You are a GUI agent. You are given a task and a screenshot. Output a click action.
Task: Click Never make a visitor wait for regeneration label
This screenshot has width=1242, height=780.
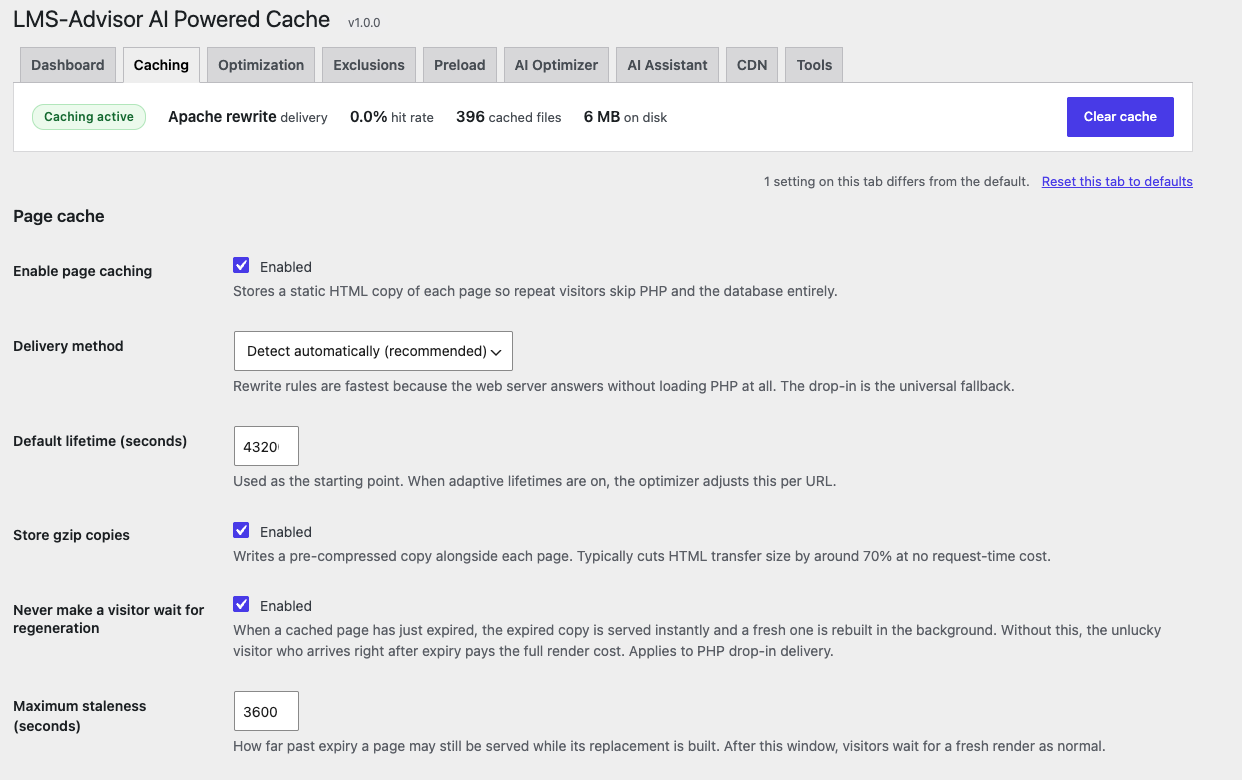(x=109, y=619)
